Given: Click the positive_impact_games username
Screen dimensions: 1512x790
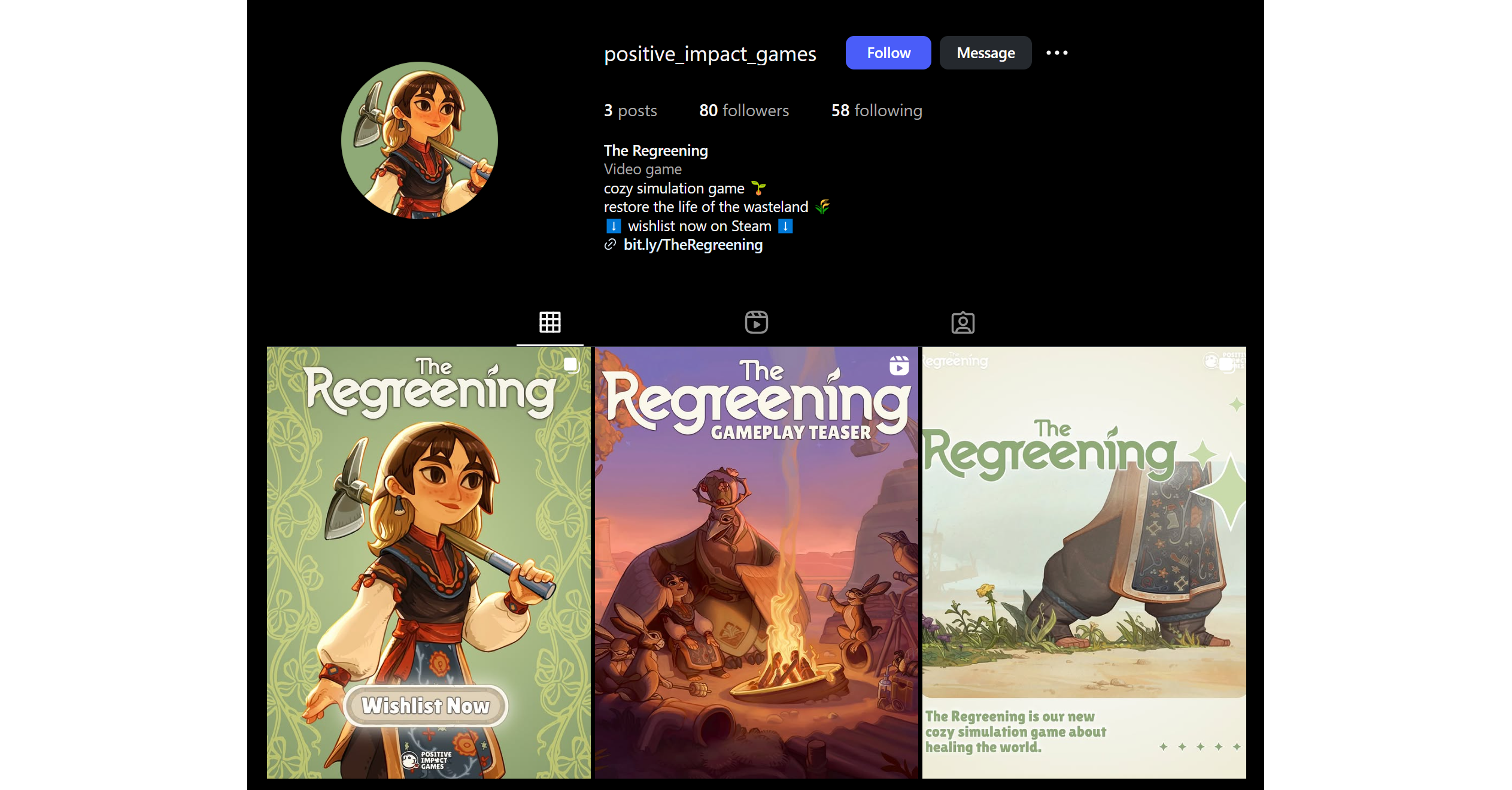Looking at the screenshot, I should tap(709, 54).
